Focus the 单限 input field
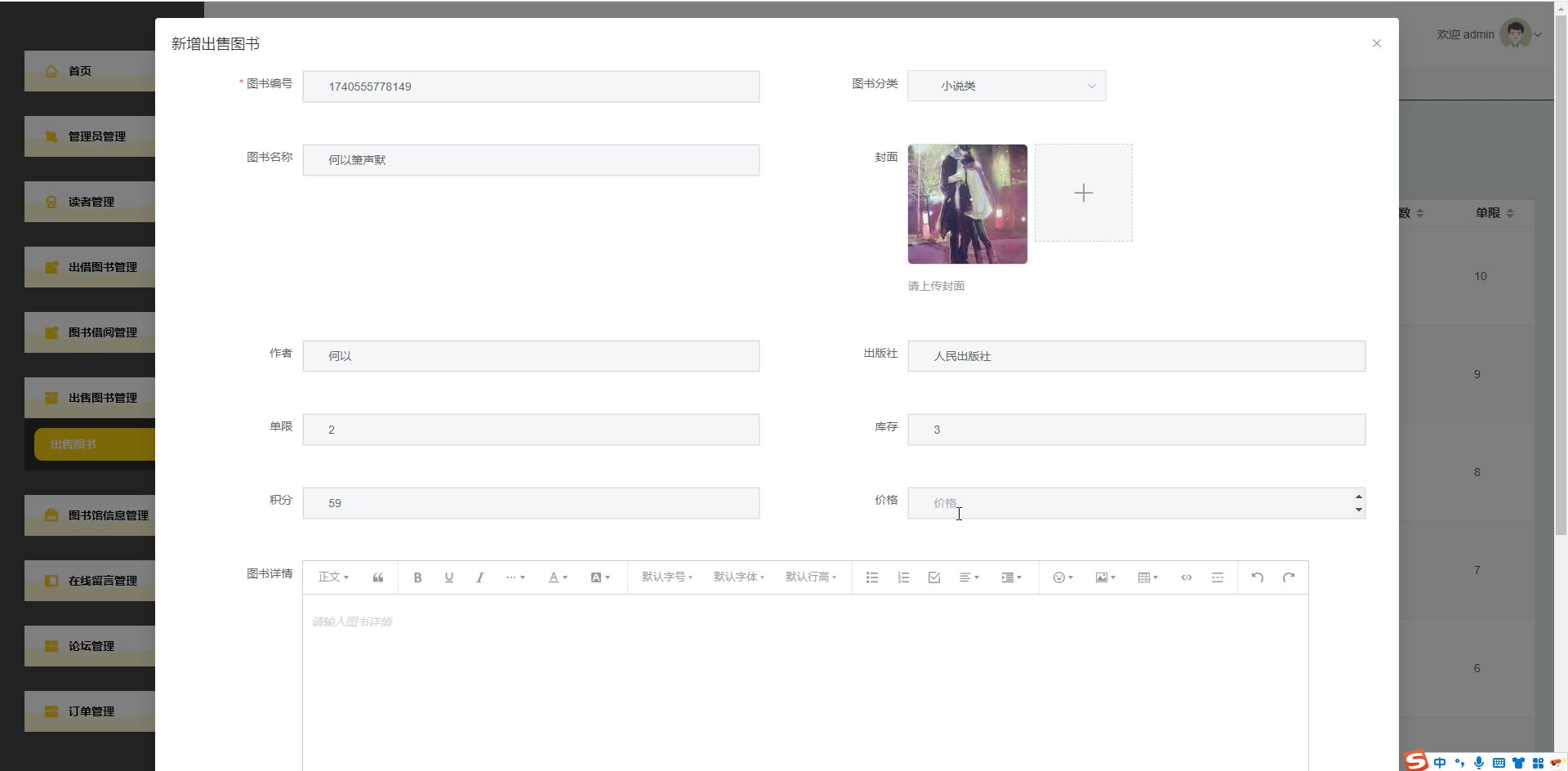The image size is (1568, 771). [531, 430]
